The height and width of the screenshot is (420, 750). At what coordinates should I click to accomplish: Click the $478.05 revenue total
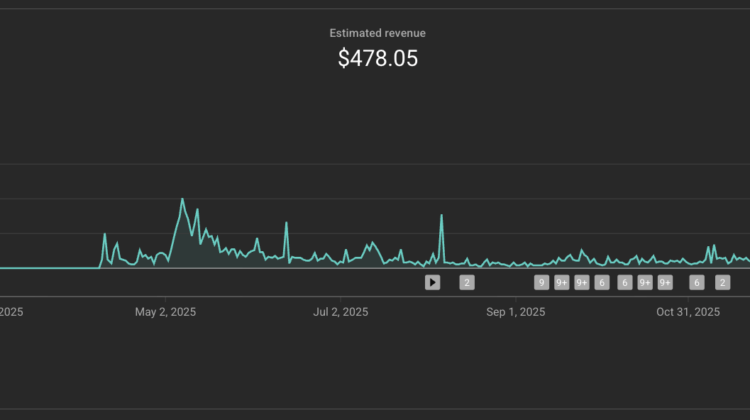tap(378, 58)
